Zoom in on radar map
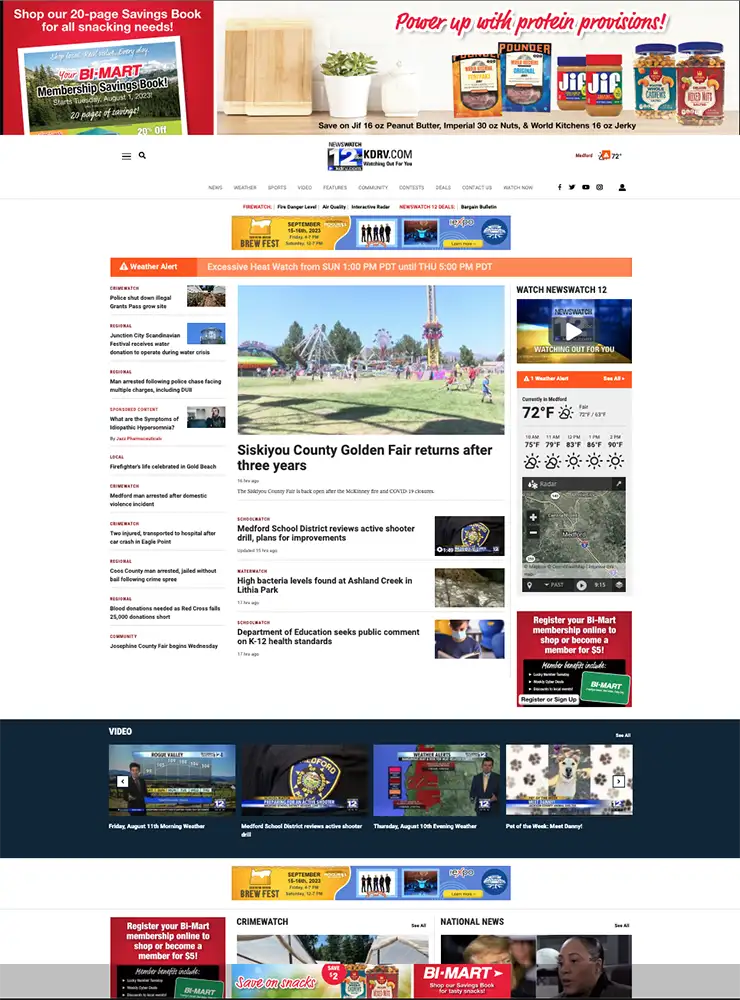 533,517
